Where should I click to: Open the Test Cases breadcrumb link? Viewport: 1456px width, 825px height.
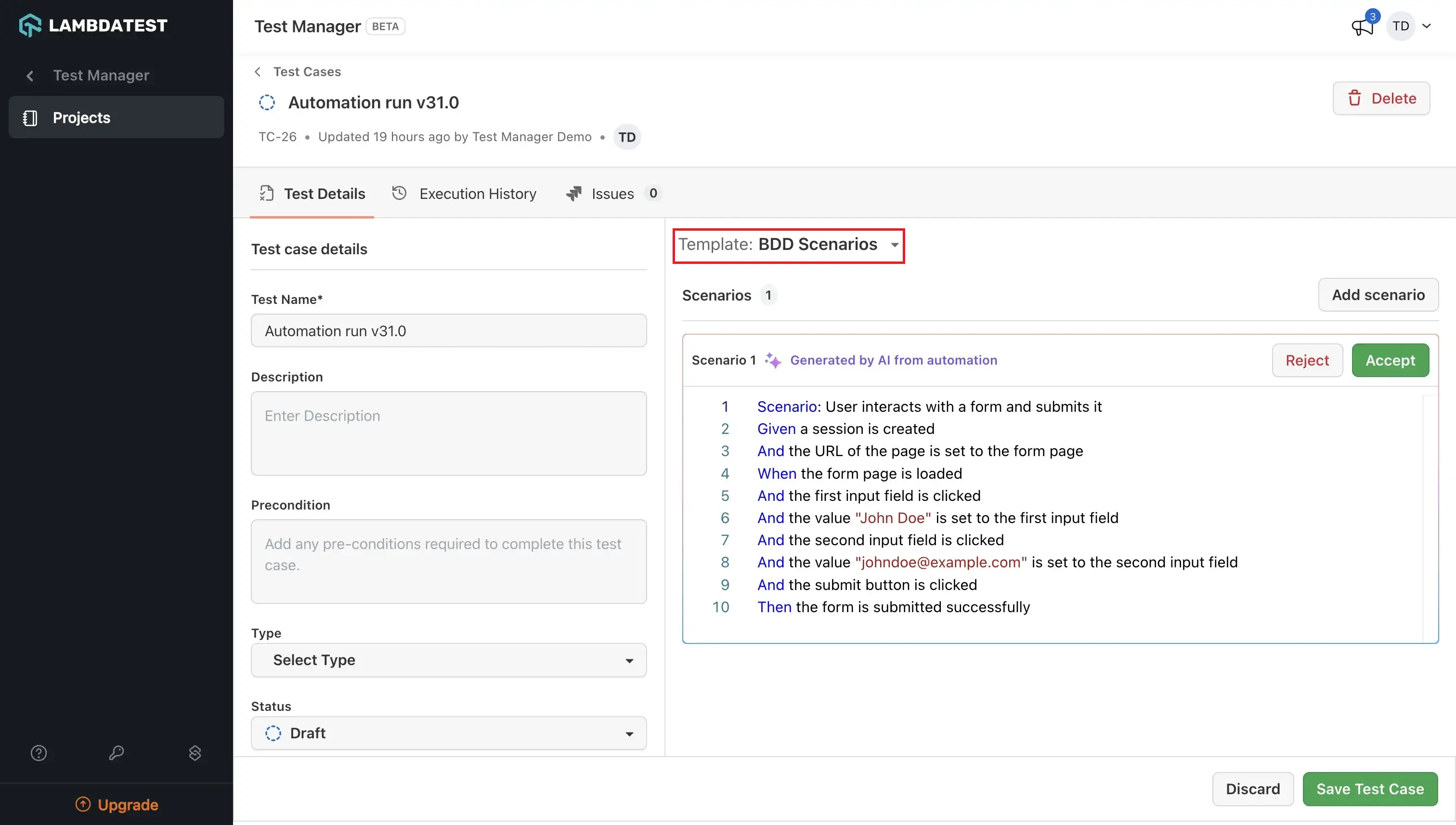[307, 71]
